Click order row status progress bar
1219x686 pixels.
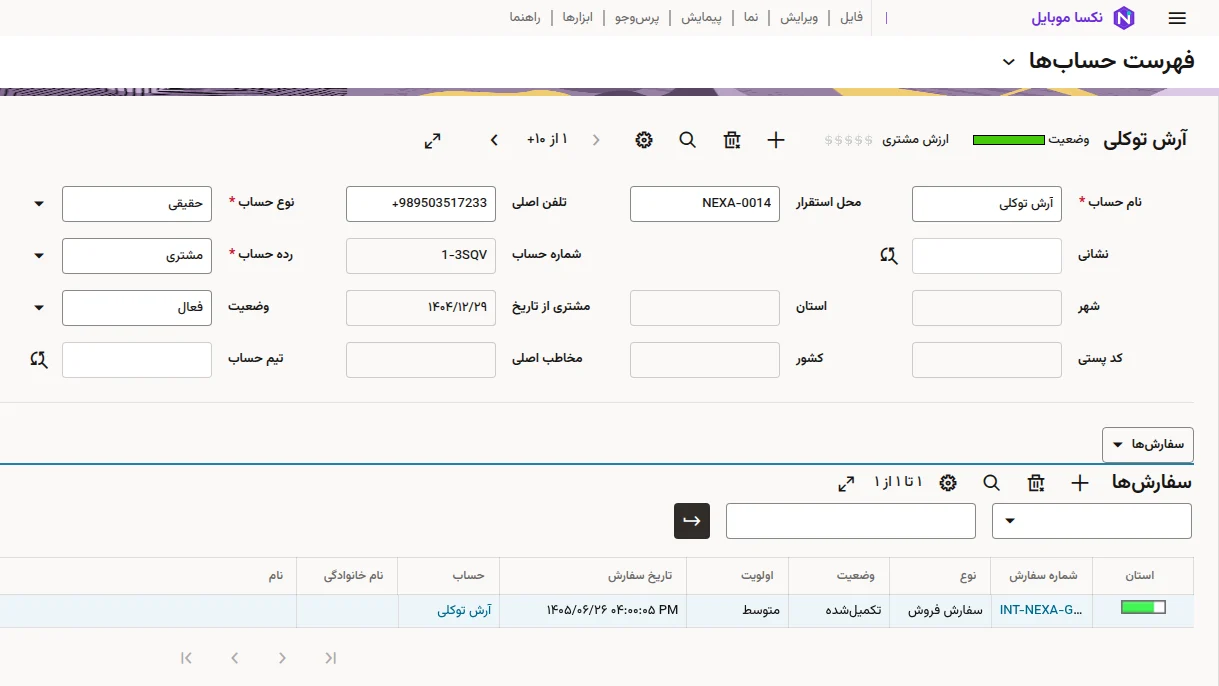point(1143,607)
